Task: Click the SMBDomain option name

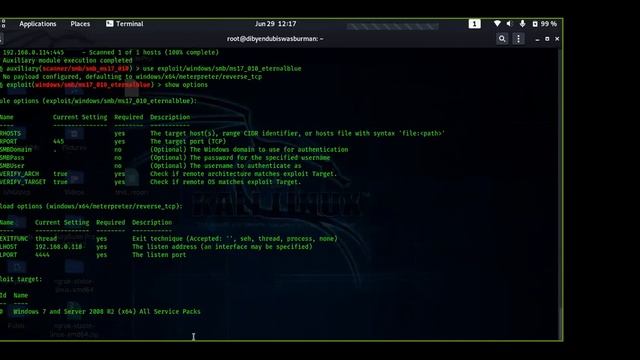Action: tap(16, 150)
